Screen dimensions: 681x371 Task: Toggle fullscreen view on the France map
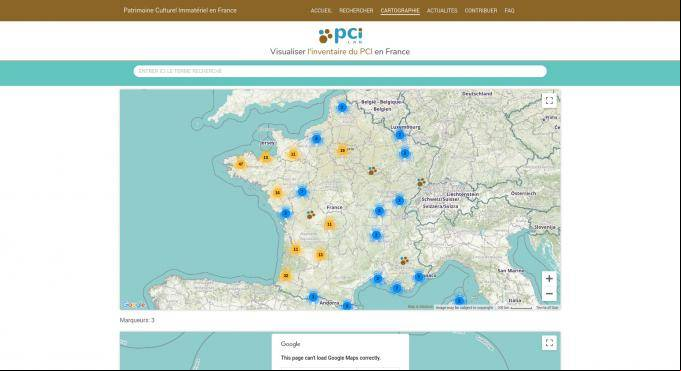(x=549, y=101)
